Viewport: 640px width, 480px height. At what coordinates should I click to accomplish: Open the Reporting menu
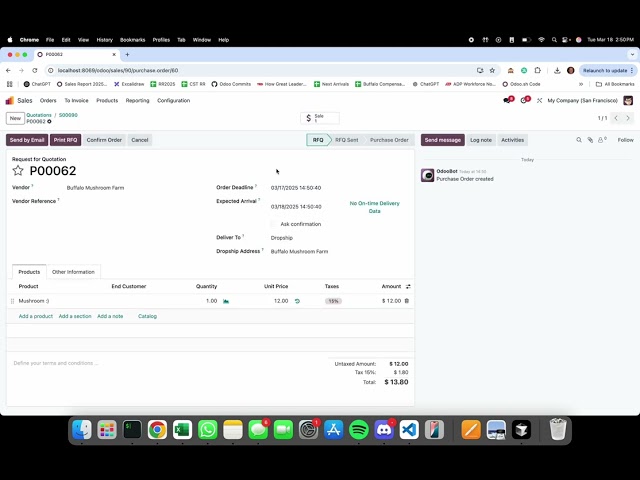point(138,100)
